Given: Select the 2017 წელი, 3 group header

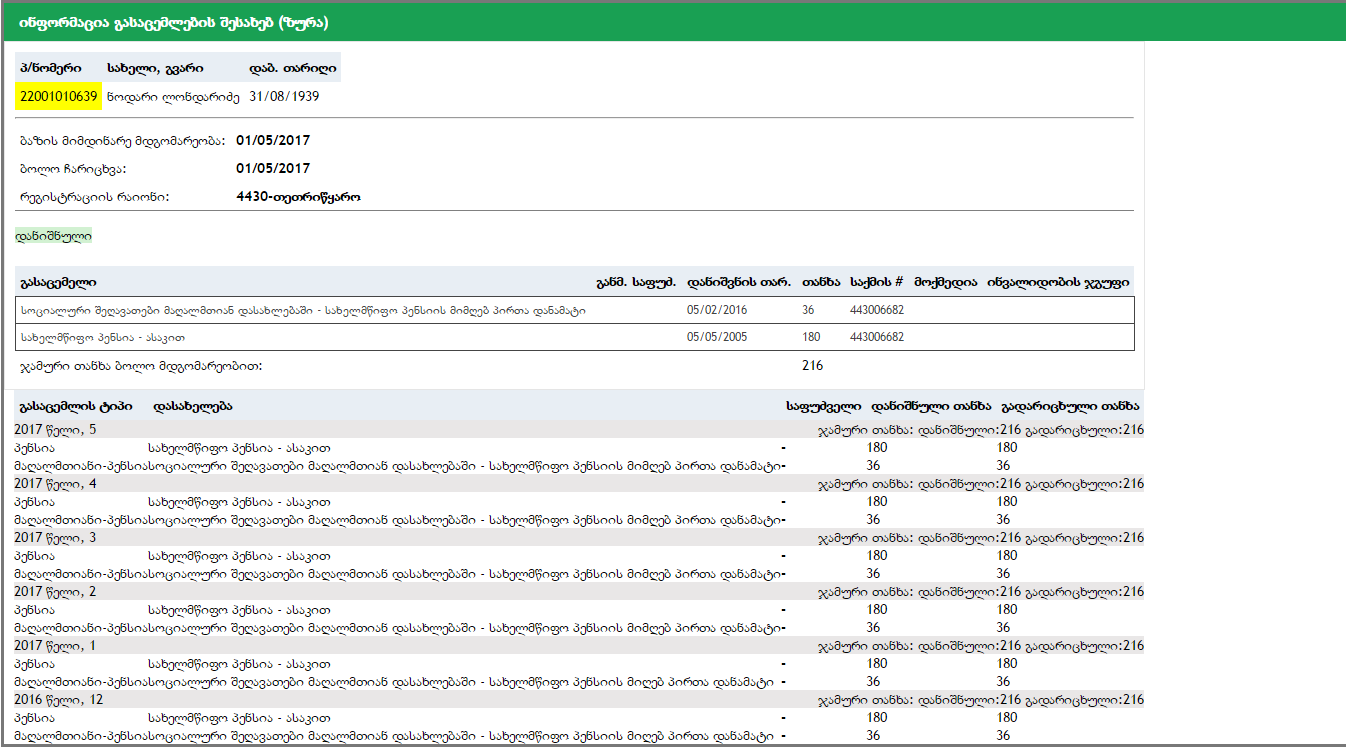Looking at the screenshot, I should click(x=56, y=538).
